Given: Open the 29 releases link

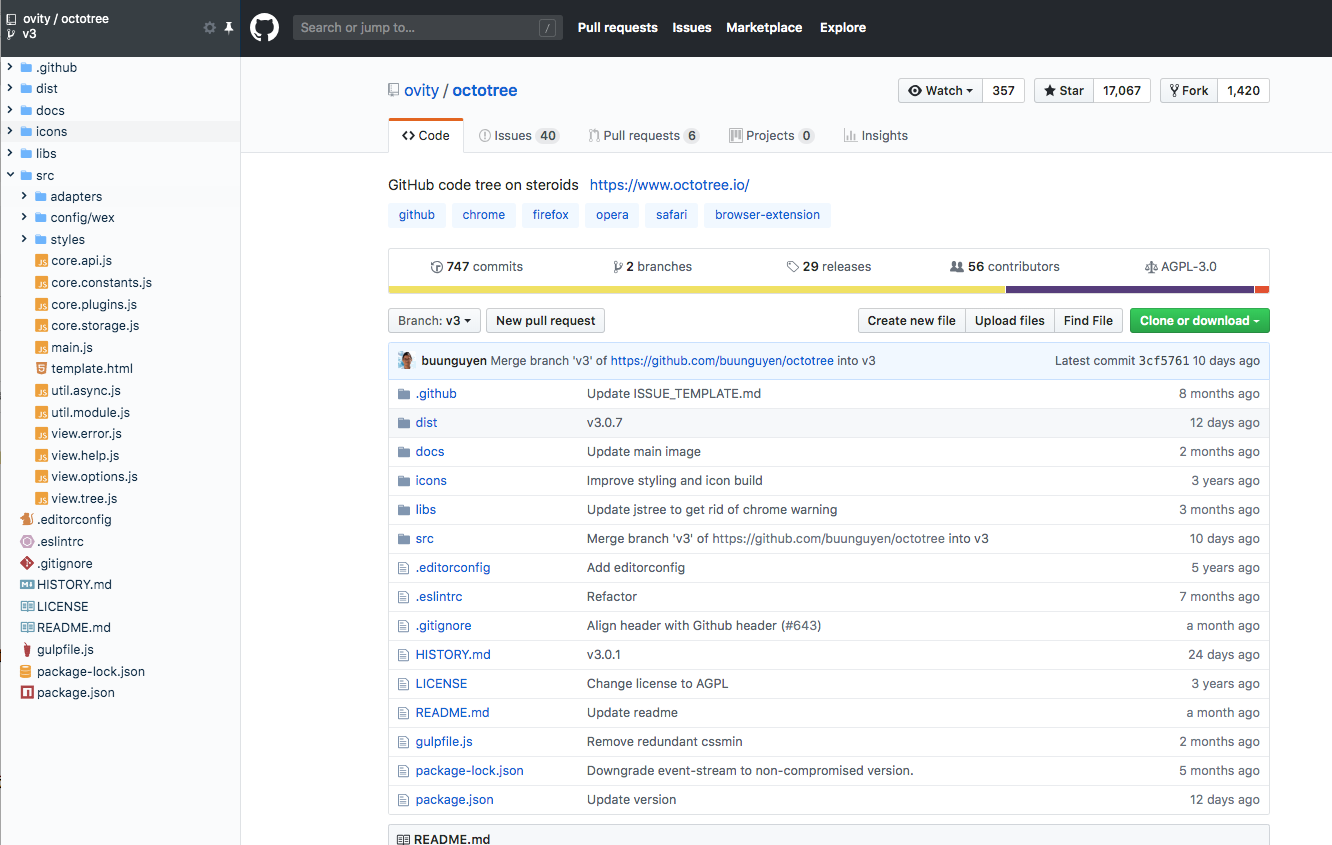Looking at the screenshot, I should pyautogui.click(x=829, y=267).
